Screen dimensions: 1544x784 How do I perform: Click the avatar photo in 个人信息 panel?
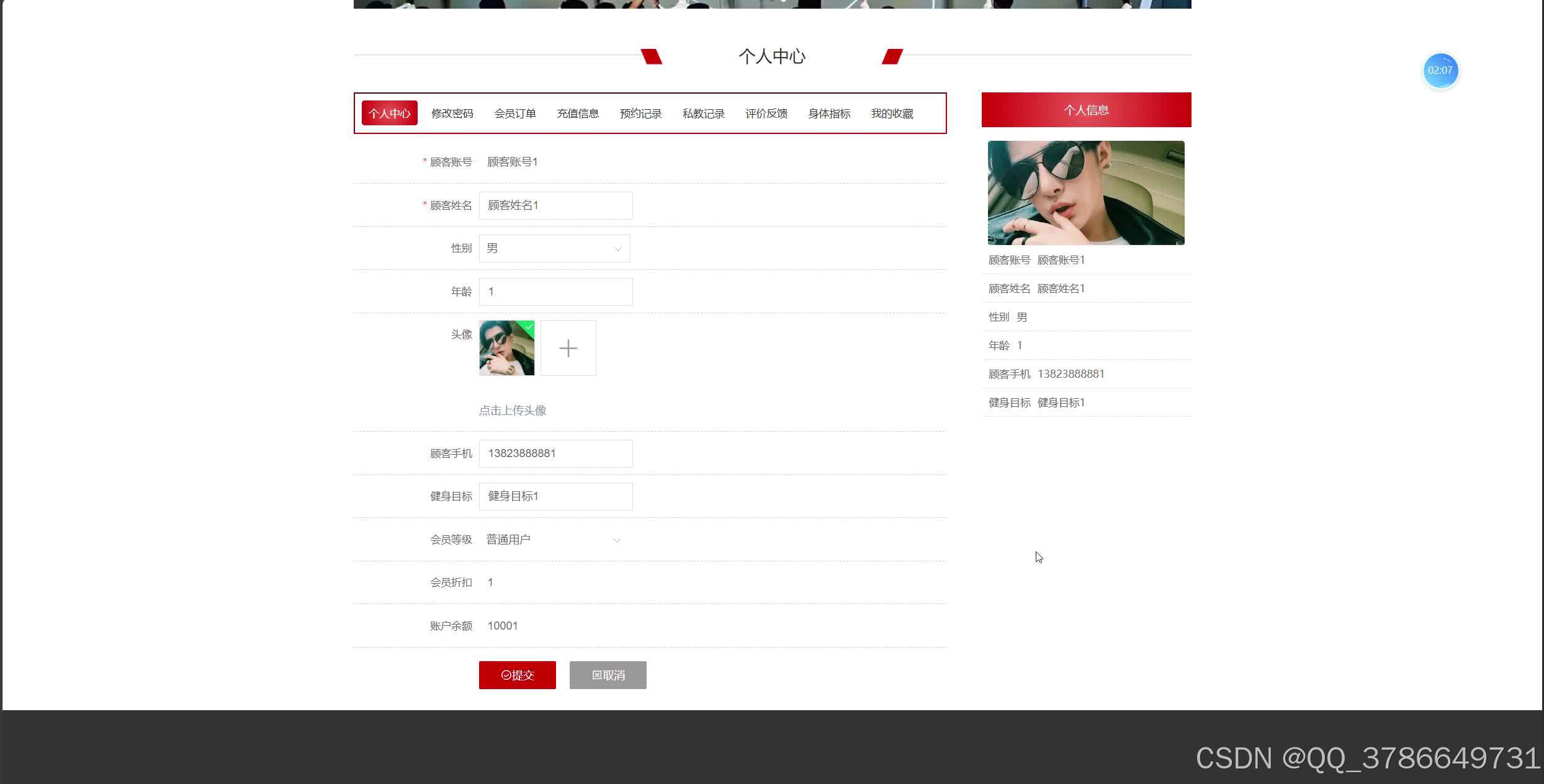1085,193
